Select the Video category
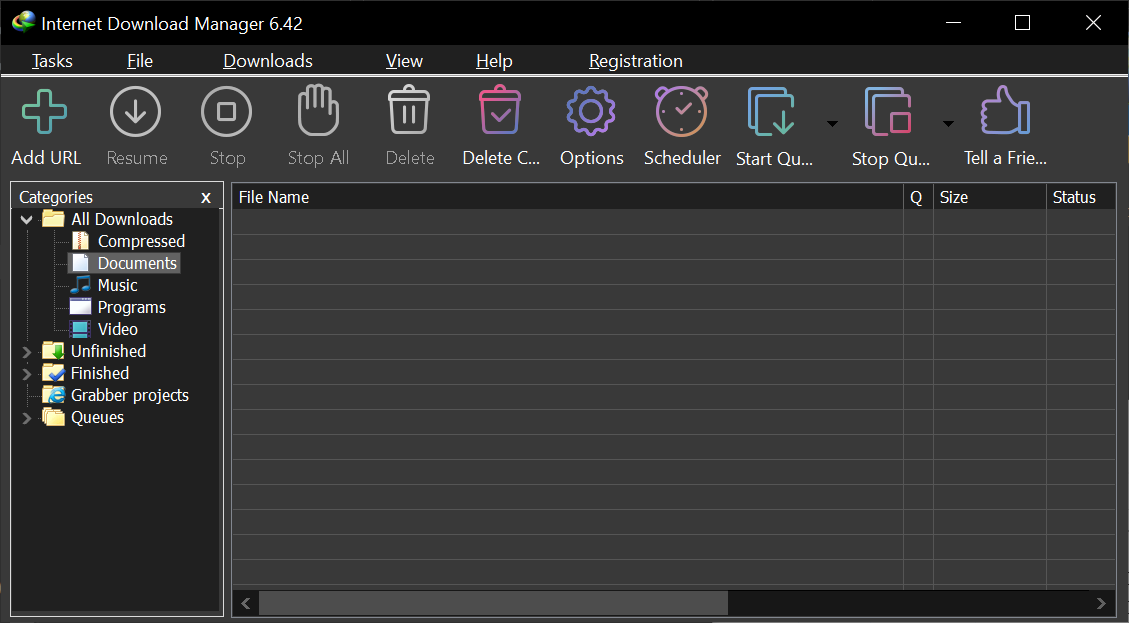 [x=117, y=329]
